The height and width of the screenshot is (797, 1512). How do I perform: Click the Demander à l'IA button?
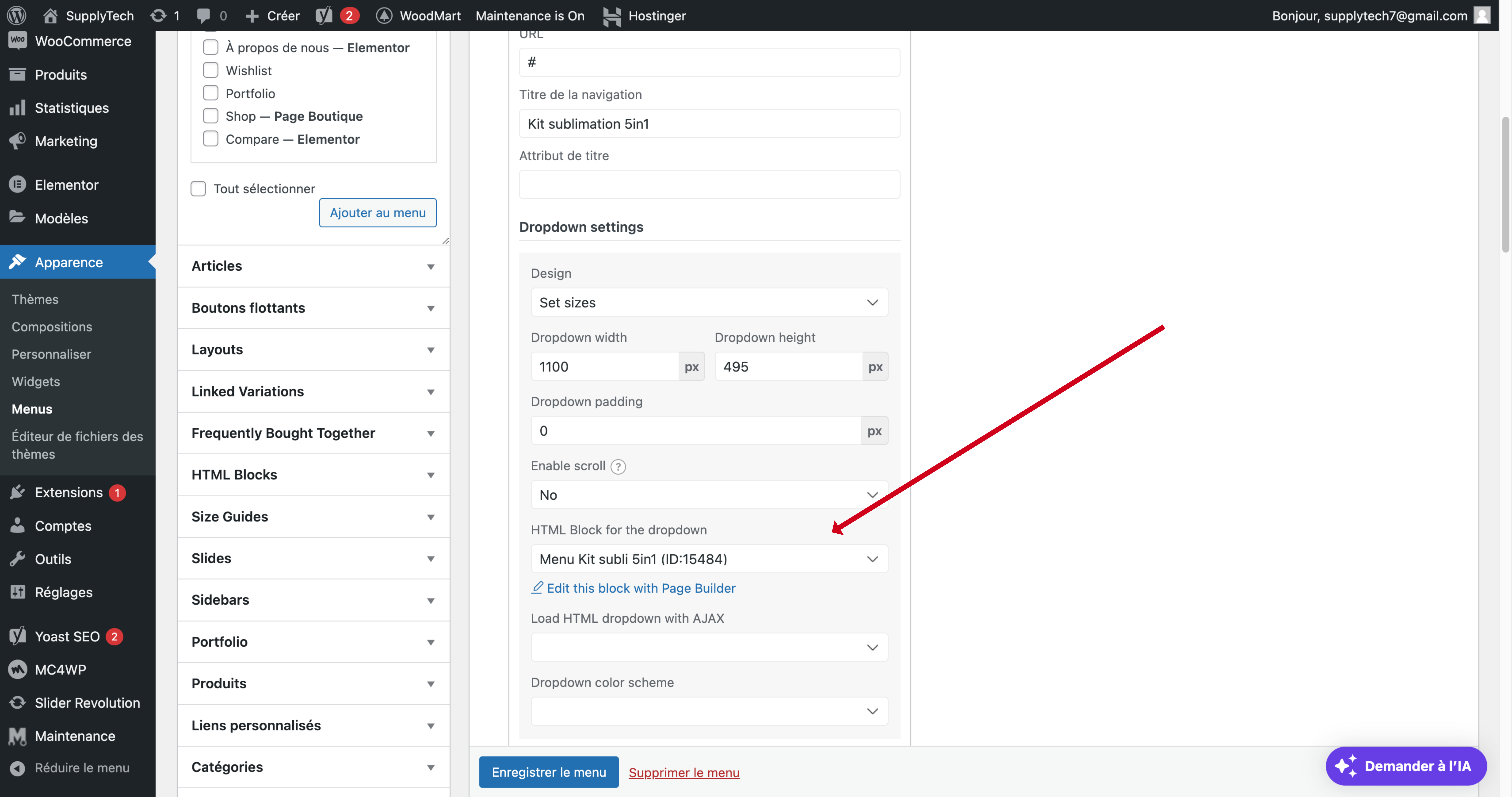click(1406, 766)
